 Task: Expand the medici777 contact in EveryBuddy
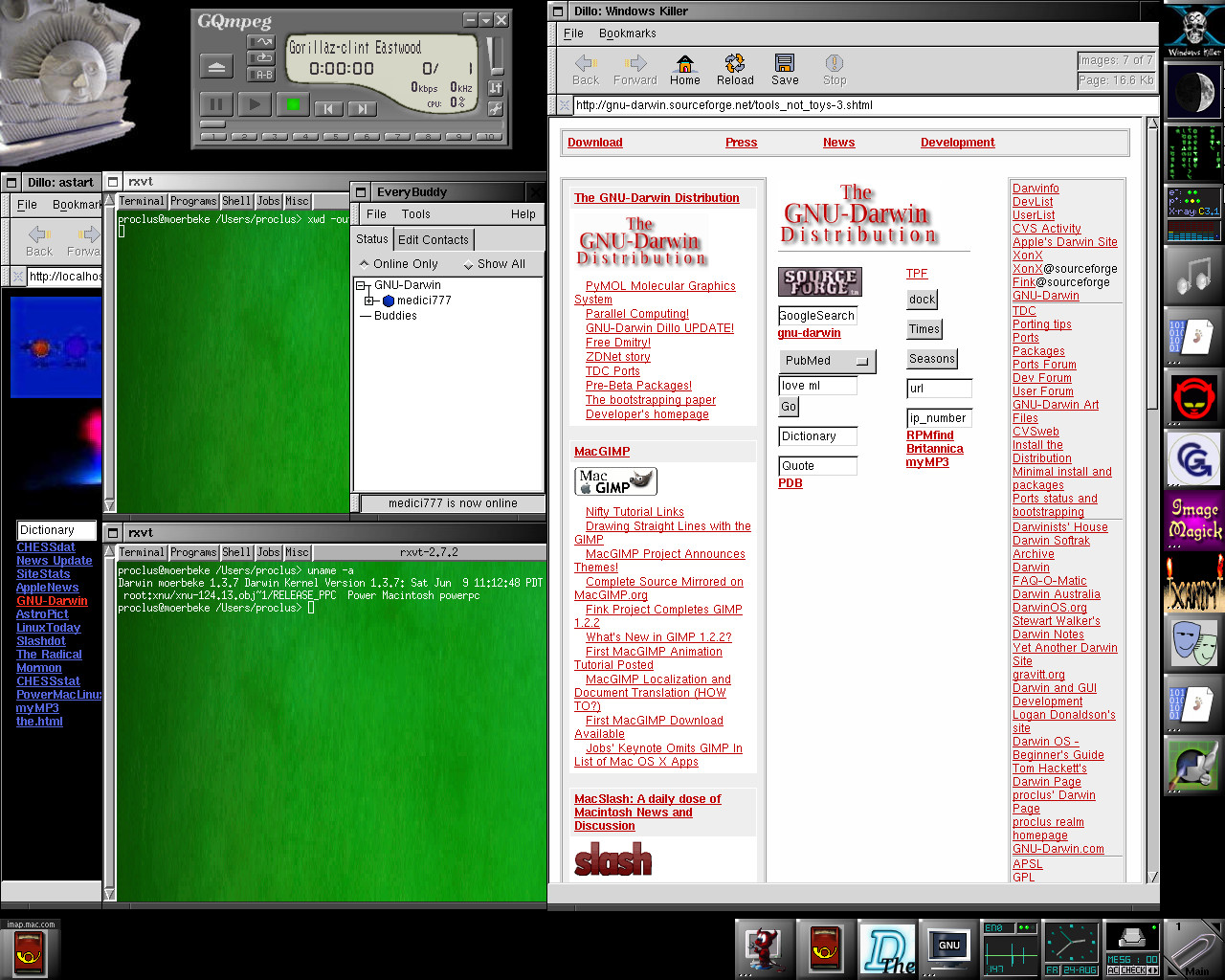pyautogui.click(x=369, y=301)
